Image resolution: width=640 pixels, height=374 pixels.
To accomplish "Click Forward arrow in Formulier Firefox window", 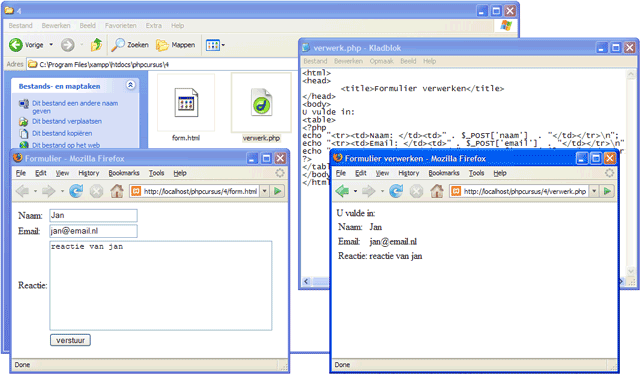I will pyautogui.click(x=49, y=191).
